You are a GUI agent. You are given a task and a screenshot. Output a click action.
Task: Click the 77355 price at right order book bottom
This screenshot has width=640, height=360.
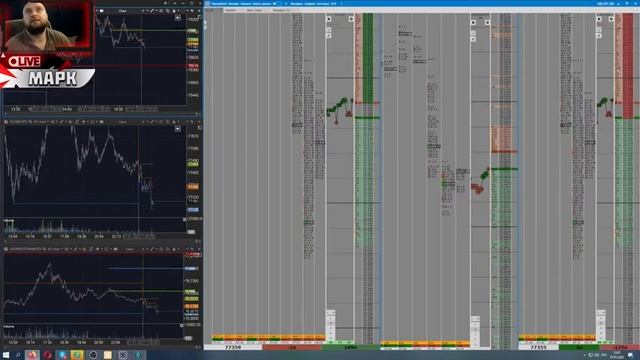[x=538, y=347]
